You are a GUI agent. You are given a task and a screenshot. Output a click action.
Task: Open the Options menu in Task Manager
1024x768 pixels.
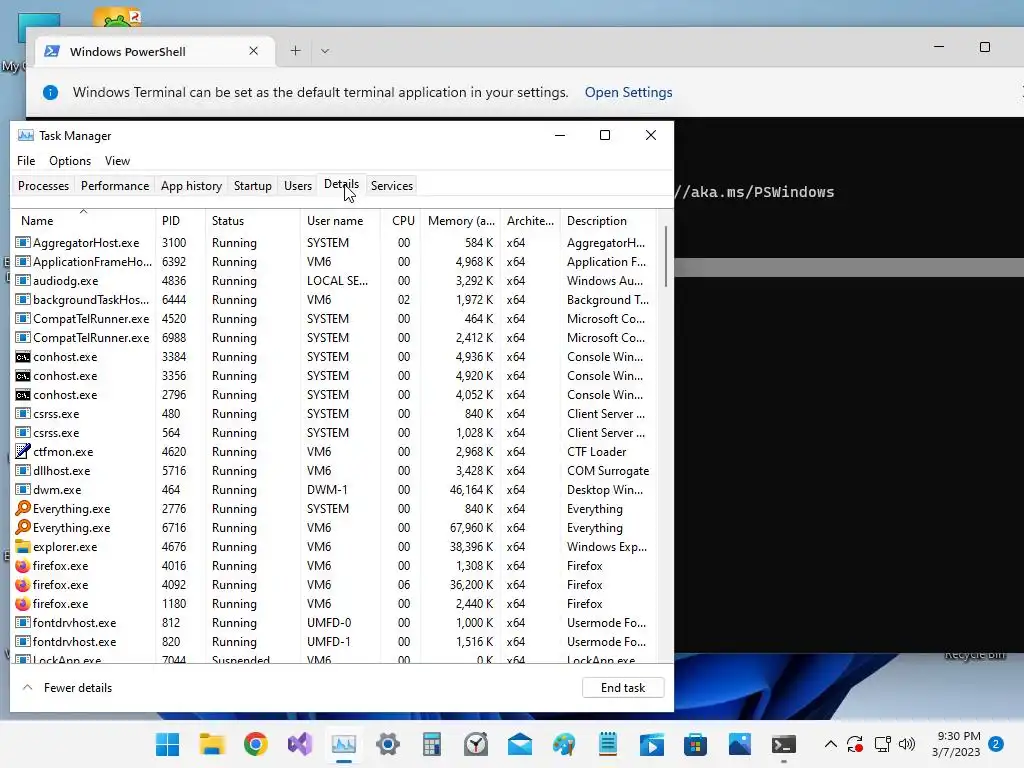[x=70, y=161]
